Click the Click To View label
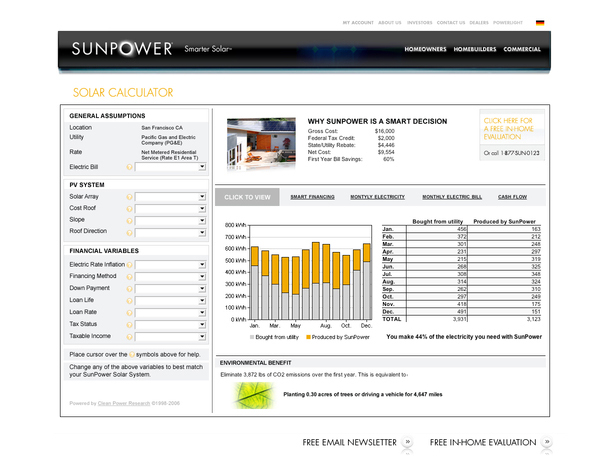600x471 pixels. point(247,197)
